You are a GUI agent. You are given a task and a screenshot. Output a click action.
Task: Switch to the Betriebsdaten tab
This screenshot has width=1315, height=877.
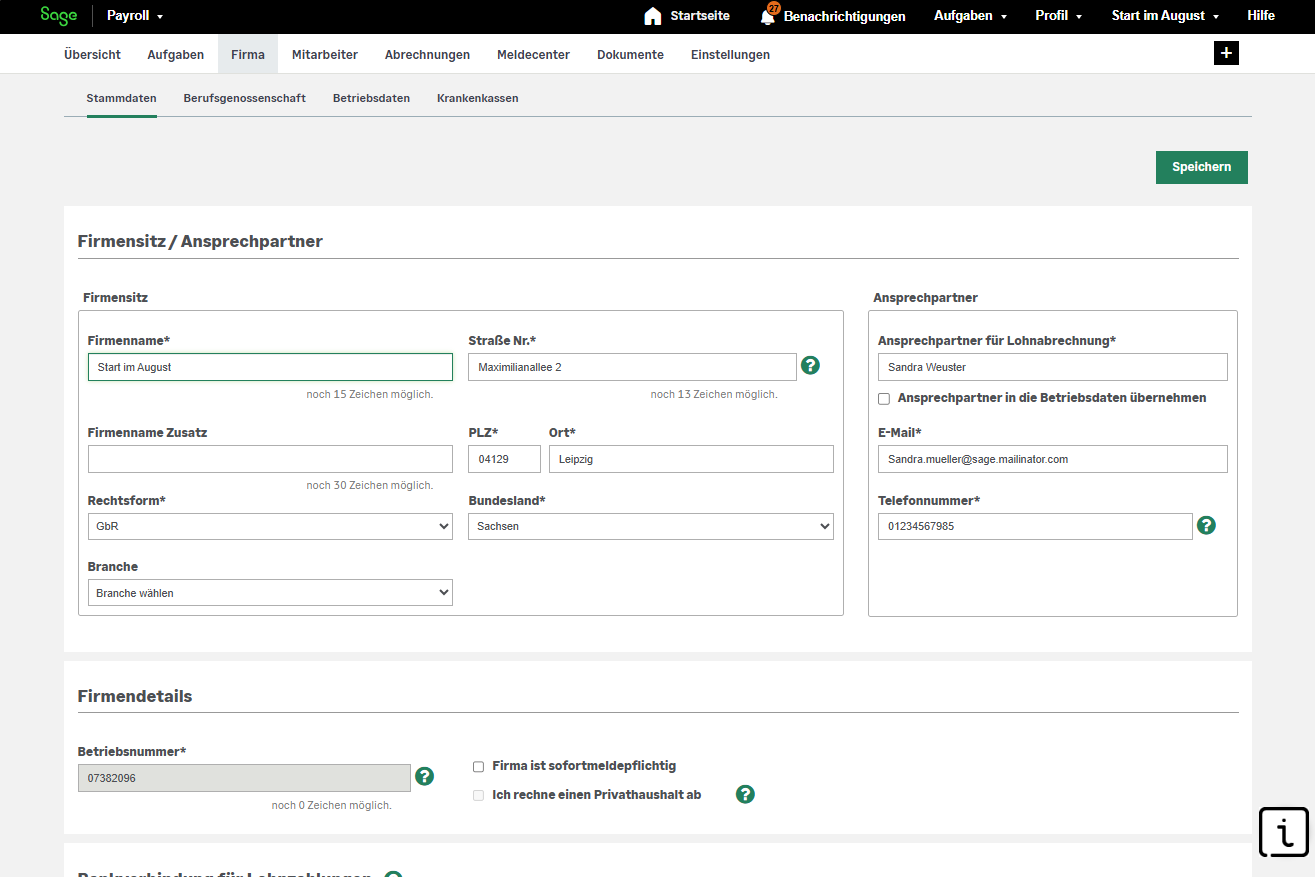tap(371, 98)
